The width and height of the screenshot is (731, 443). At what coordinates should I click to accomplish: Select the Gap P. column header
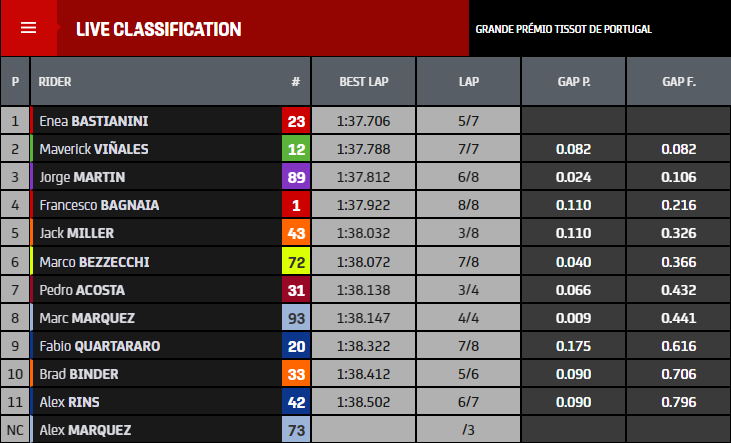pyautogui.click(x=573, y=81)
